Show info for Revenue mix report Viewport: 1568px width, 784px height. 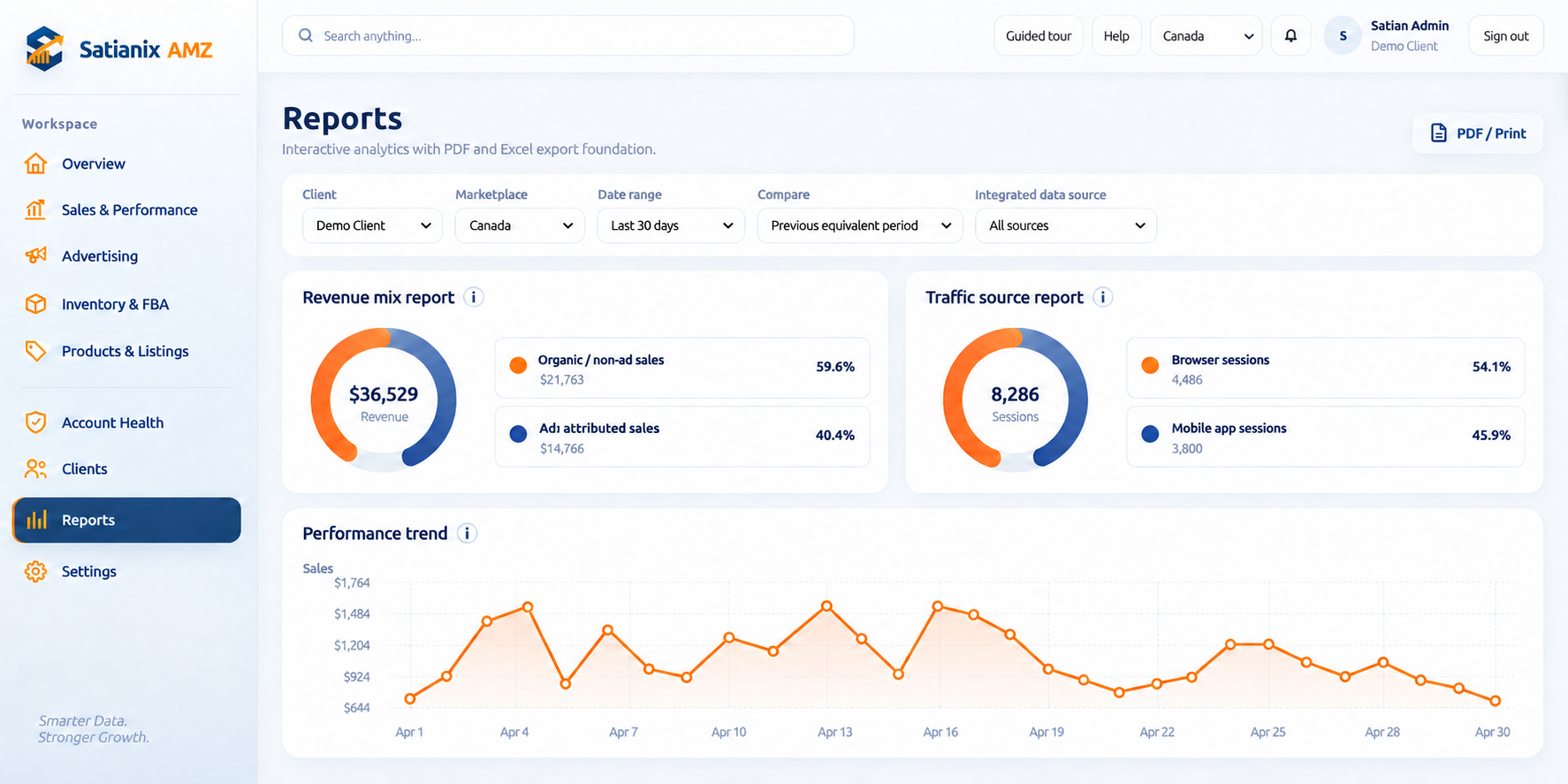tap(474, 297)
